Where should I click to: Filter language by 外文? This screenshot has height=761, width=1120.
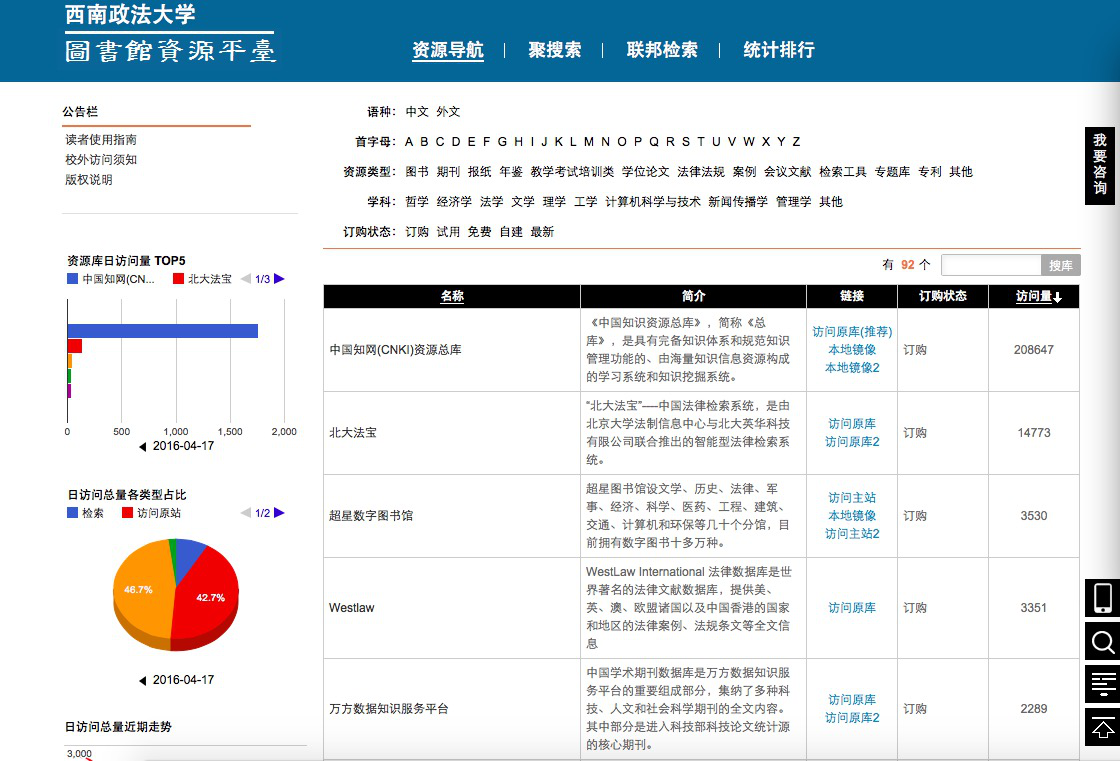click(x=448, y=112)
